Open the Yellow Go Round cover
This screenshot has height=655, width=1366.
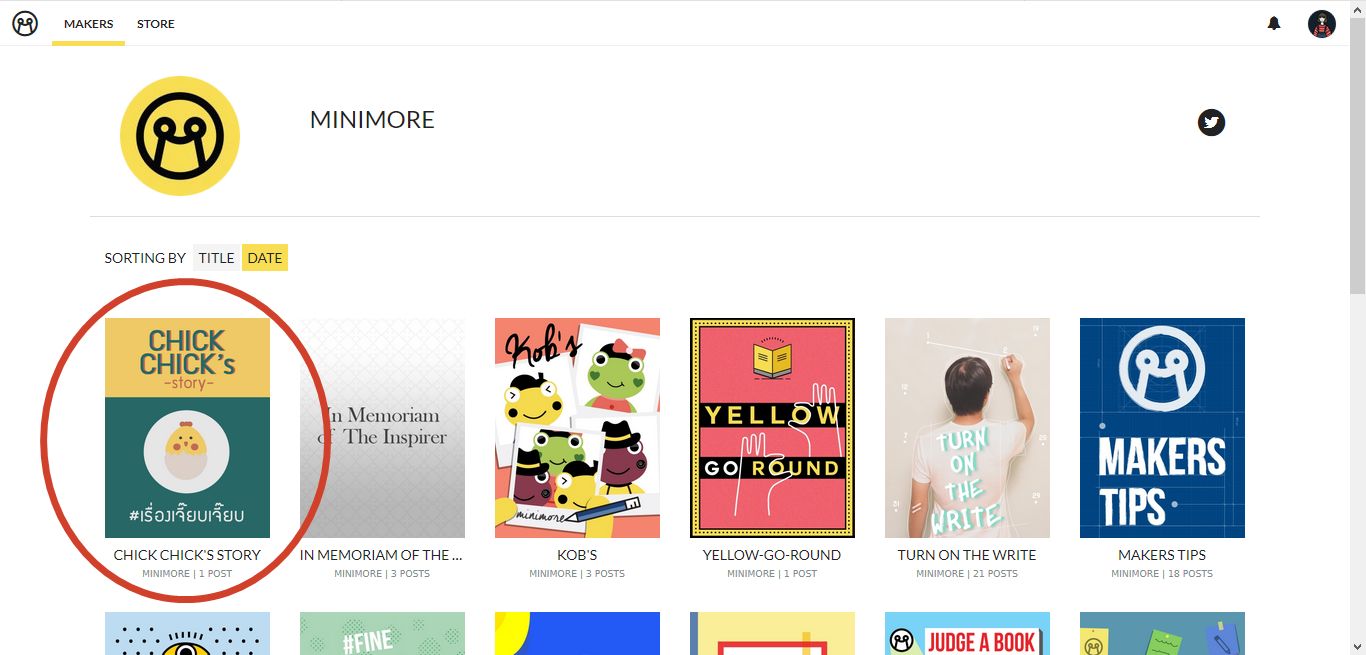tap(772, 428)
